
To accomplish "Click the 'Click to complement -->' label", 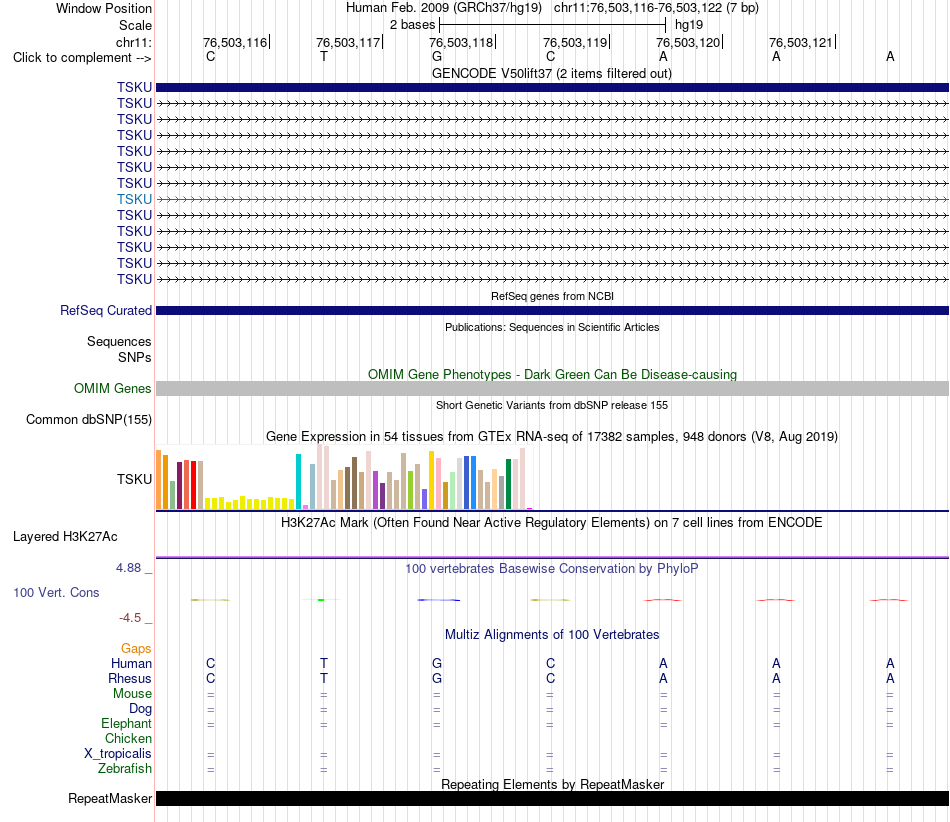I will [x=82, y=58].
